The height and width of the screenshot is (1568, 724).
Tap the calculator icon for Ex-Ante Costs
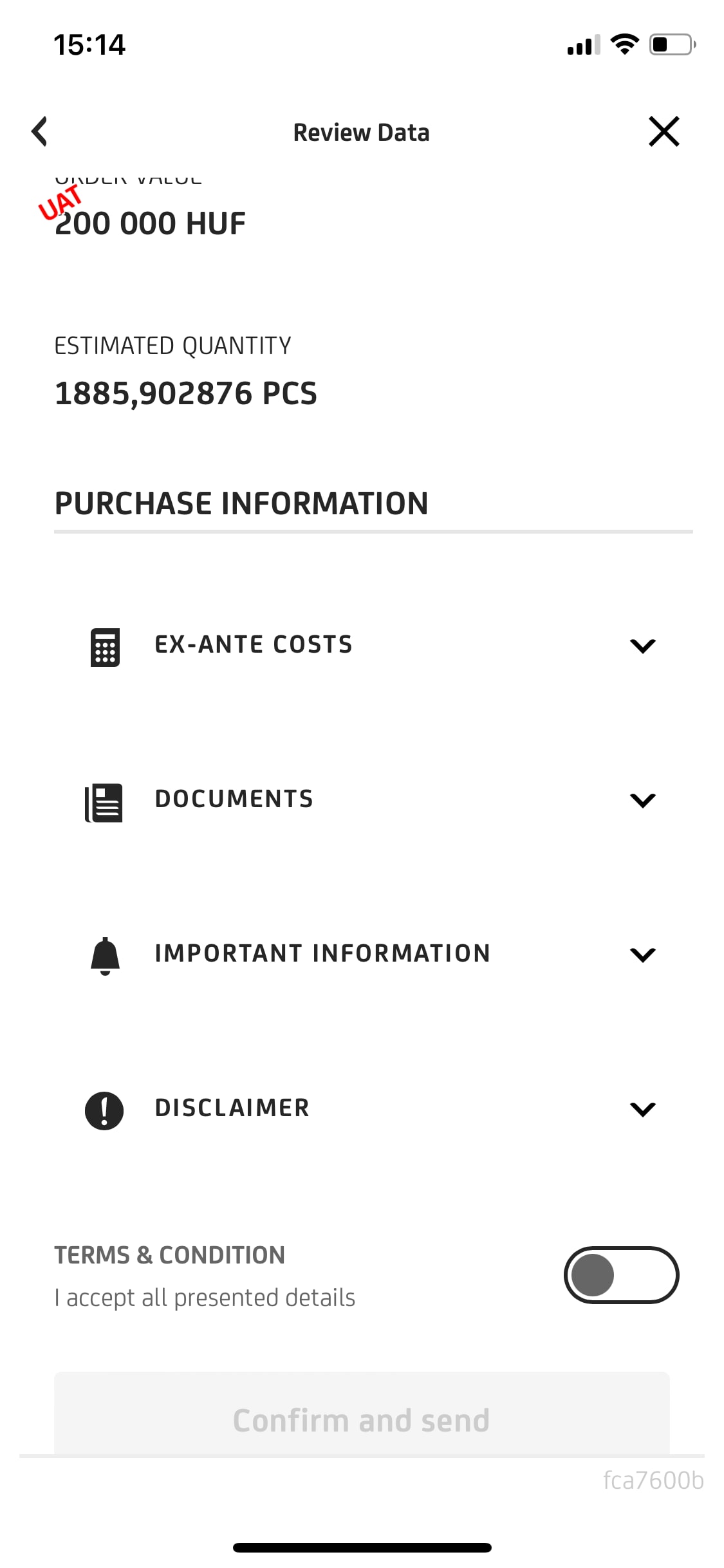105,647
